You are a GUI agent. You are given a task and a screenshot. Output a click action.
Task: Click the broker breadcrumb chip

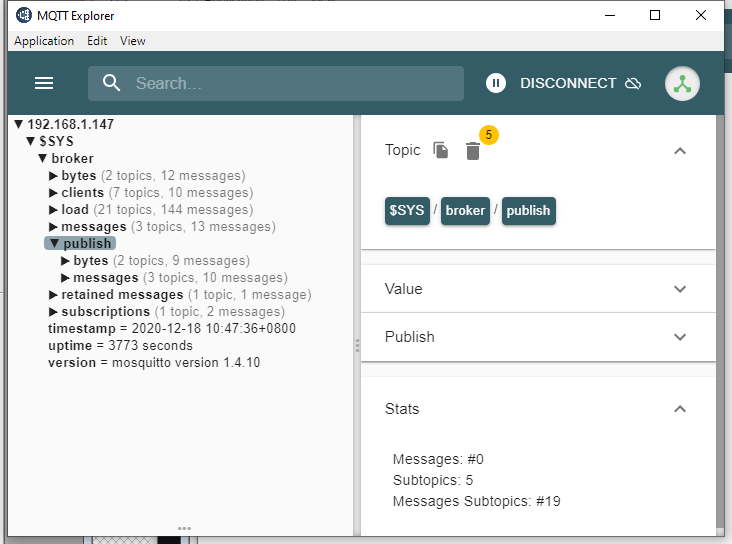point(465,211)
